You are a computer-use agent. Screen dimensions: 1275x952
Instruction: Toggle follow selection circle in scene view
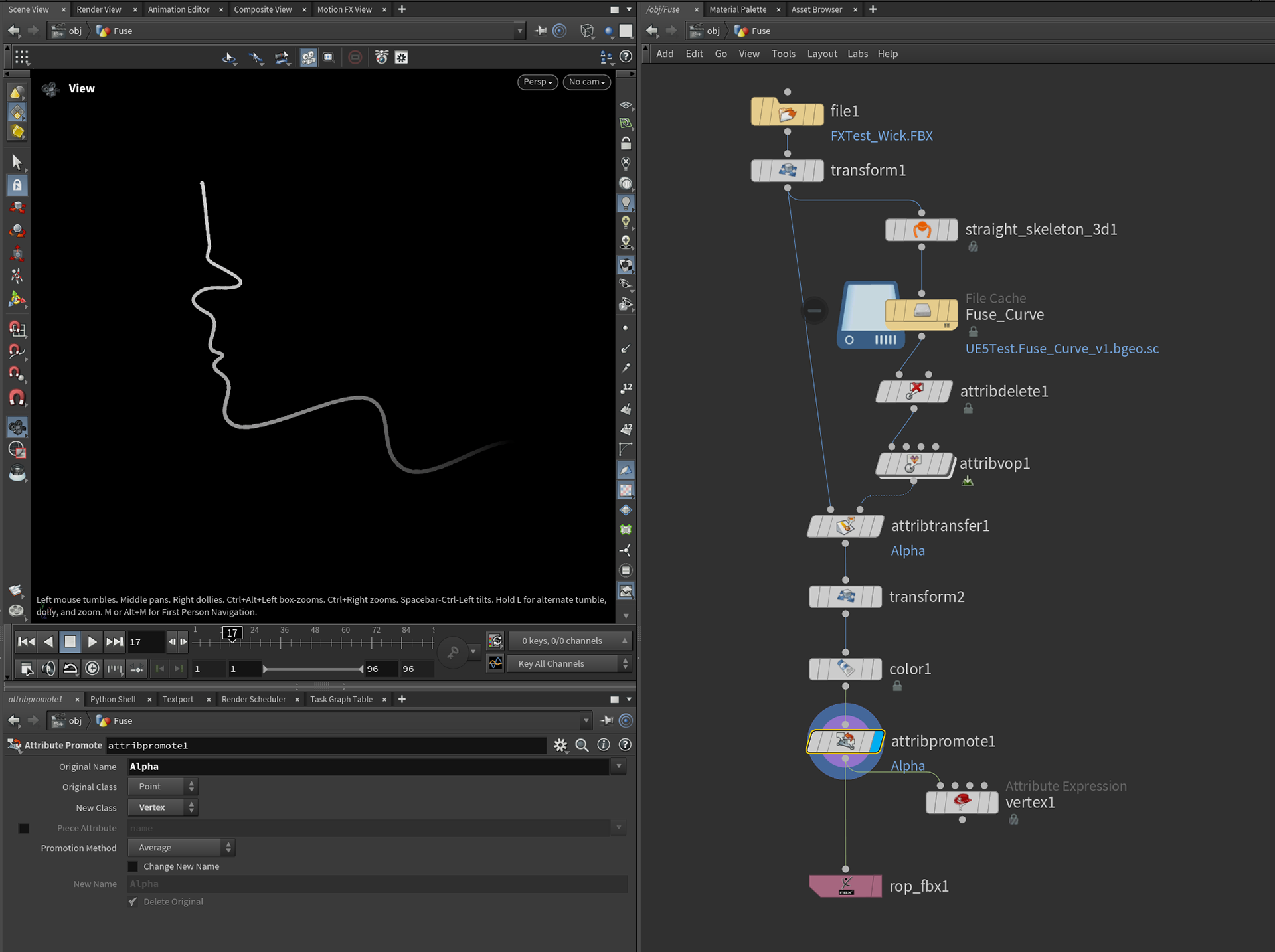(x=560, y=31)
